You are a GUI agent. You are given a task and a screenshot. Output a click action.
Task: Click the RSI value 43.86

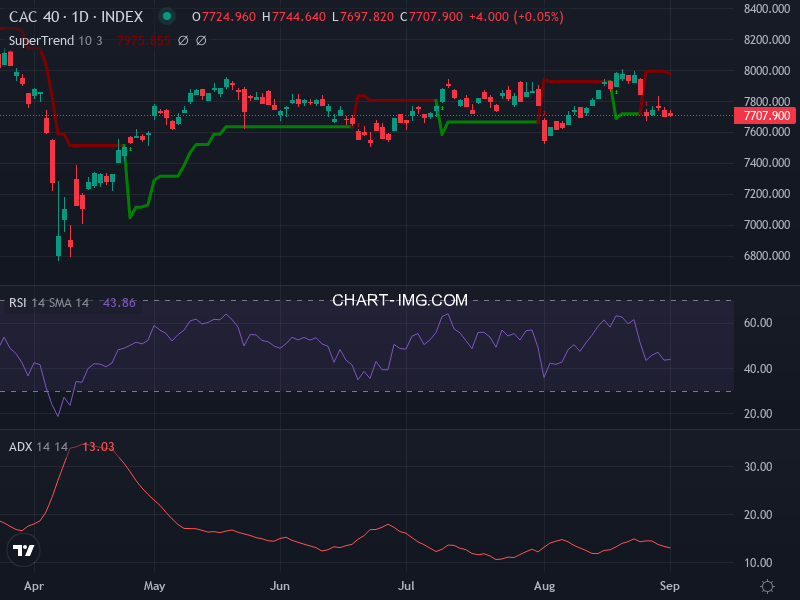tap(119, 303)
